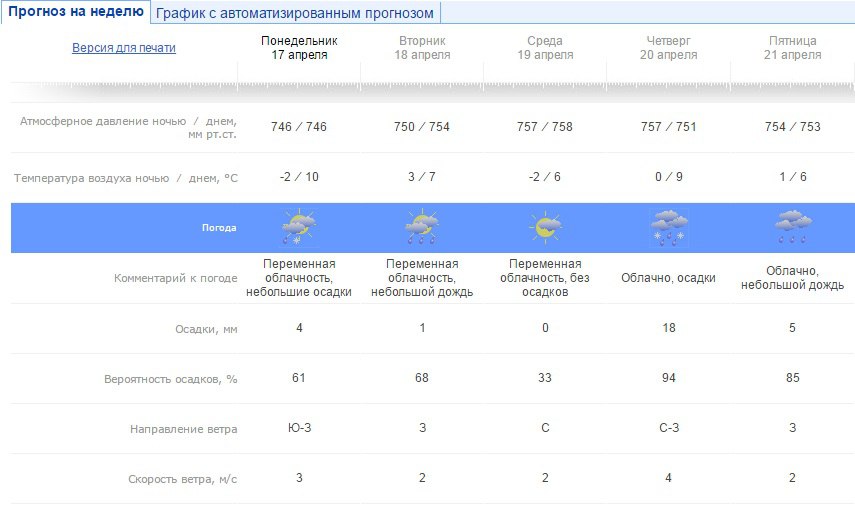Click Friday's cloudy light rain icon
The image size is (855, 517).
[793, 227]
